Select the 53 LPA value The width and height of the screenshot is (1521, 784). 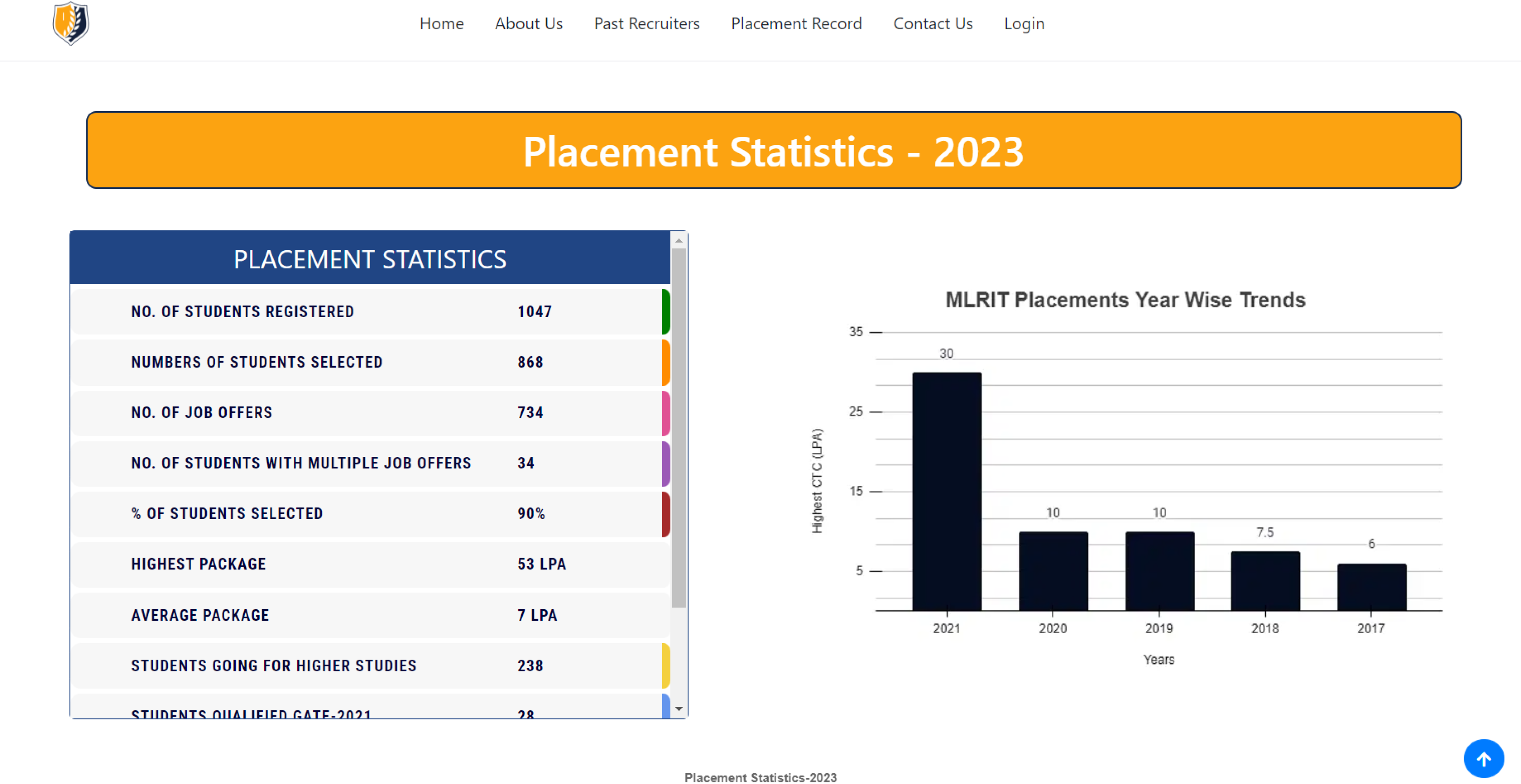[542, 564]
